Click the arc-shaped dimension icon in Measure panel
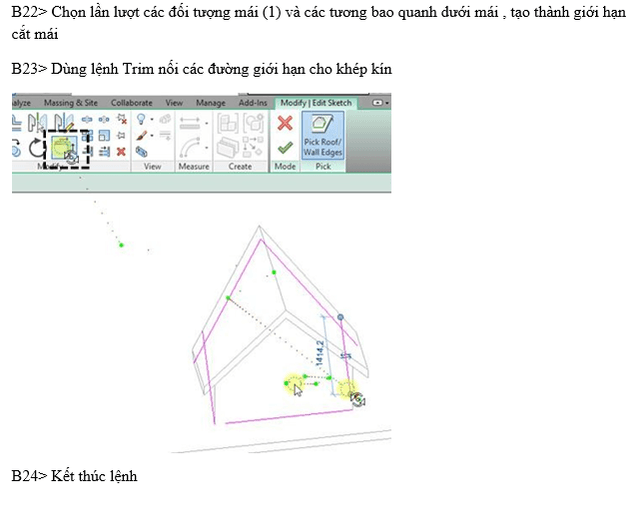640x511 pixels. tap(190, 147)
